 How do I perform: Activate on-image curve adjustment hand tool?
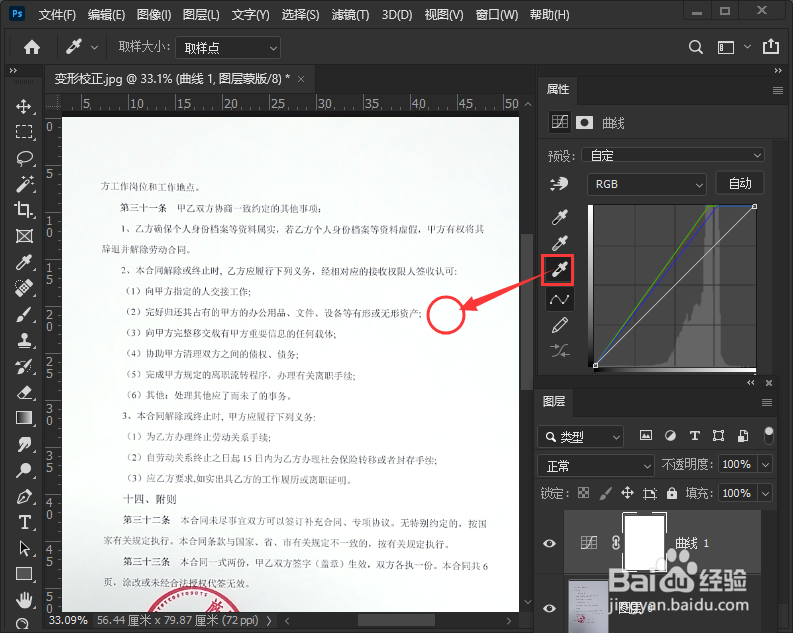(x=559, y=184)
